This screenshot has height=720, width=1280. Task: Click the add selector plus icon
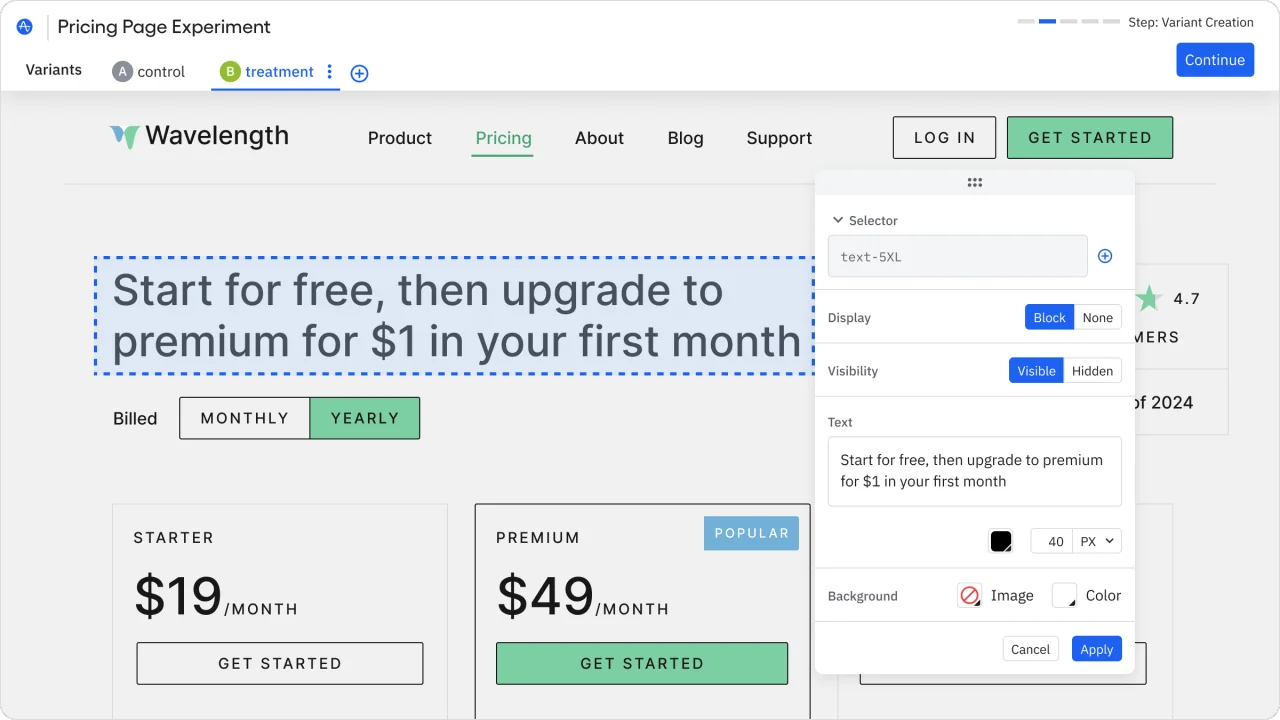point(1105,256)
